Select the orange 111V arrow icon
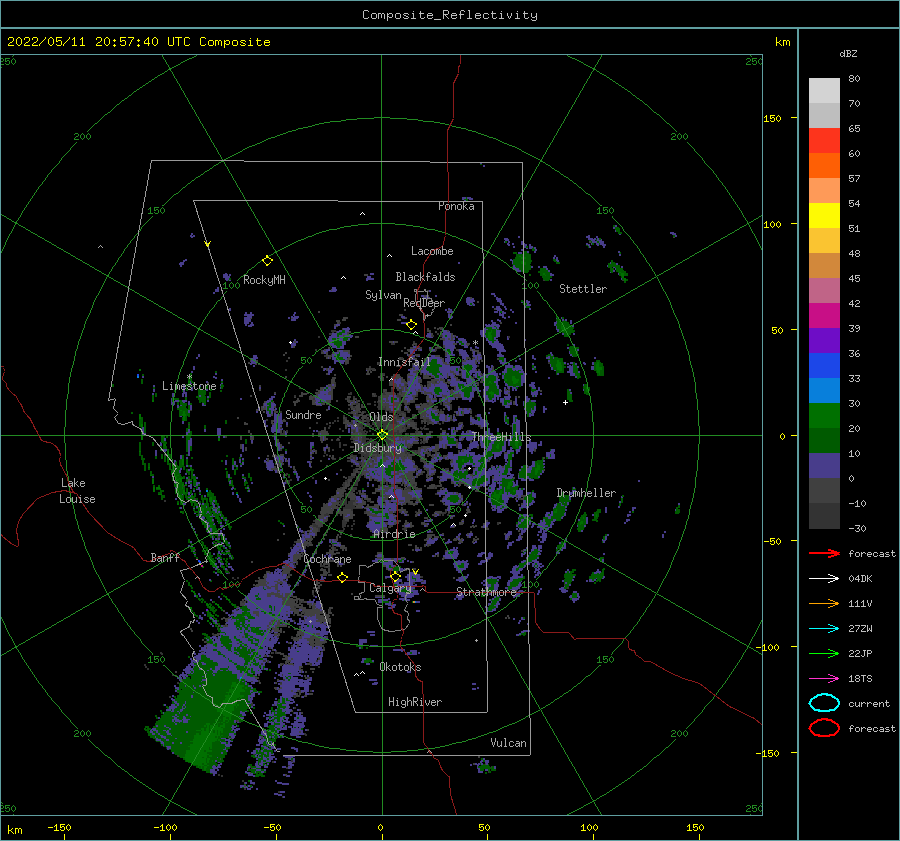This screenshot has height=841, width=900. [824, 603]
